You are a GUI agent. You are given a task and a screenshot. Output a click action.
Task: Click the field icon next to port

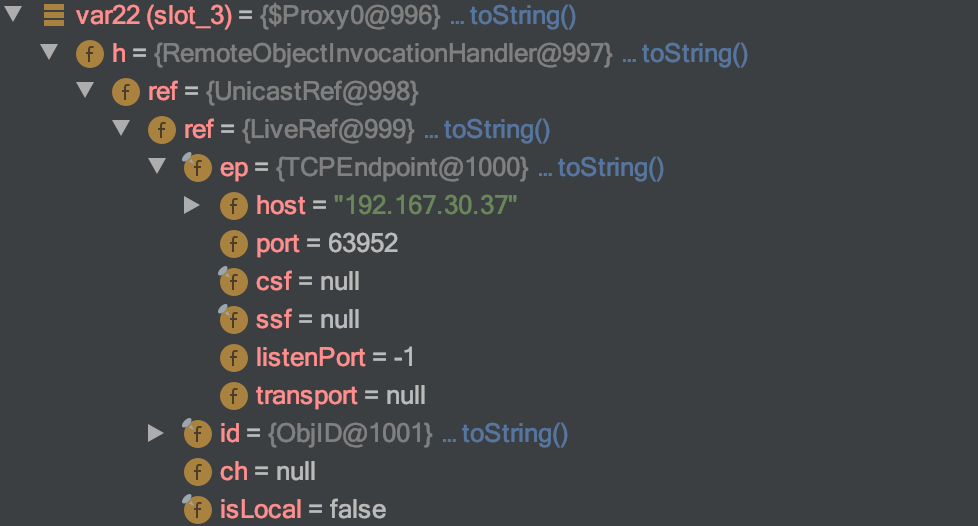[x=234, y=244]
